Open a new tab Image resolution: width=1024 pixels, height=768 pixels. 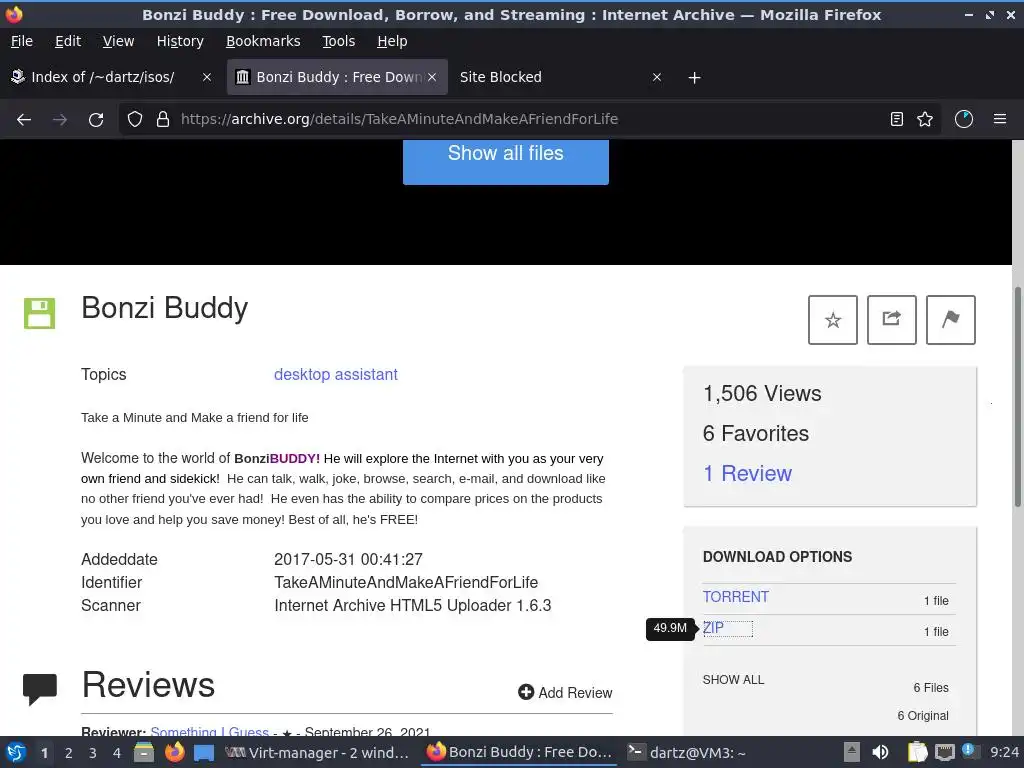694,78
